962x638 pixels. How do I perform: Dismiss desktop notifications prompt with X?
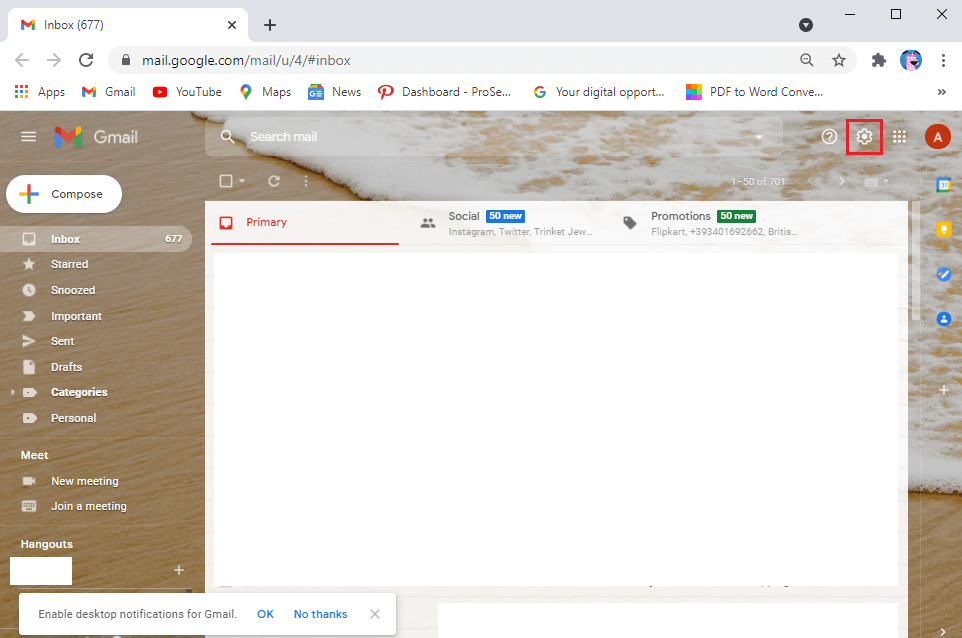[375, 614]
